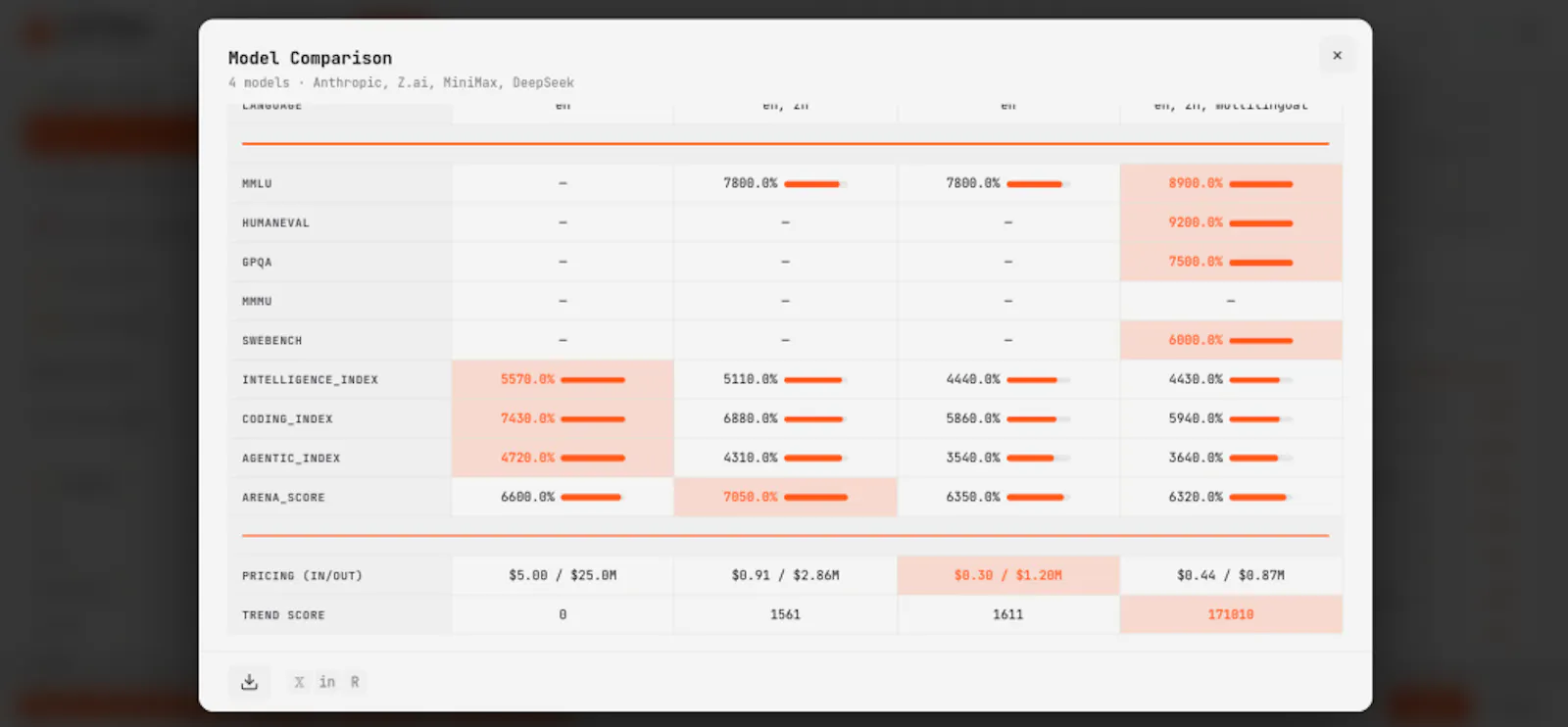The image size is (1568, 727).
Task: Select the 3540.0% agentic index value
Action: (x=973, y=458)
